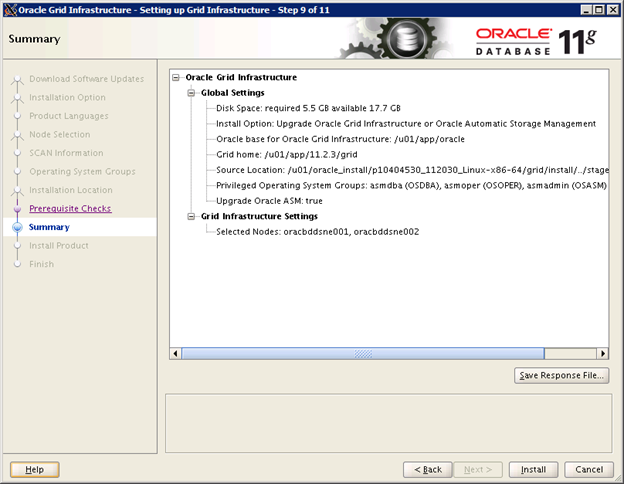The height and width of the screenshot is (484, 624).
Task: Click the horizontal scrollbar left arrow
Action: point(176,353)
